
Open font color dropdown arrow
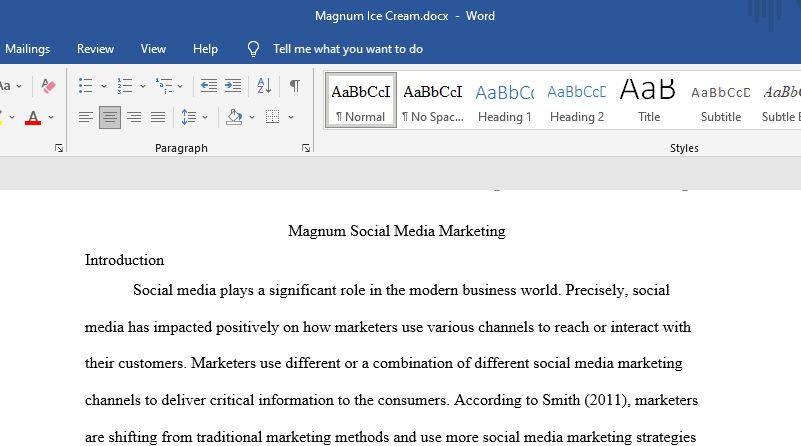(51, 118)
